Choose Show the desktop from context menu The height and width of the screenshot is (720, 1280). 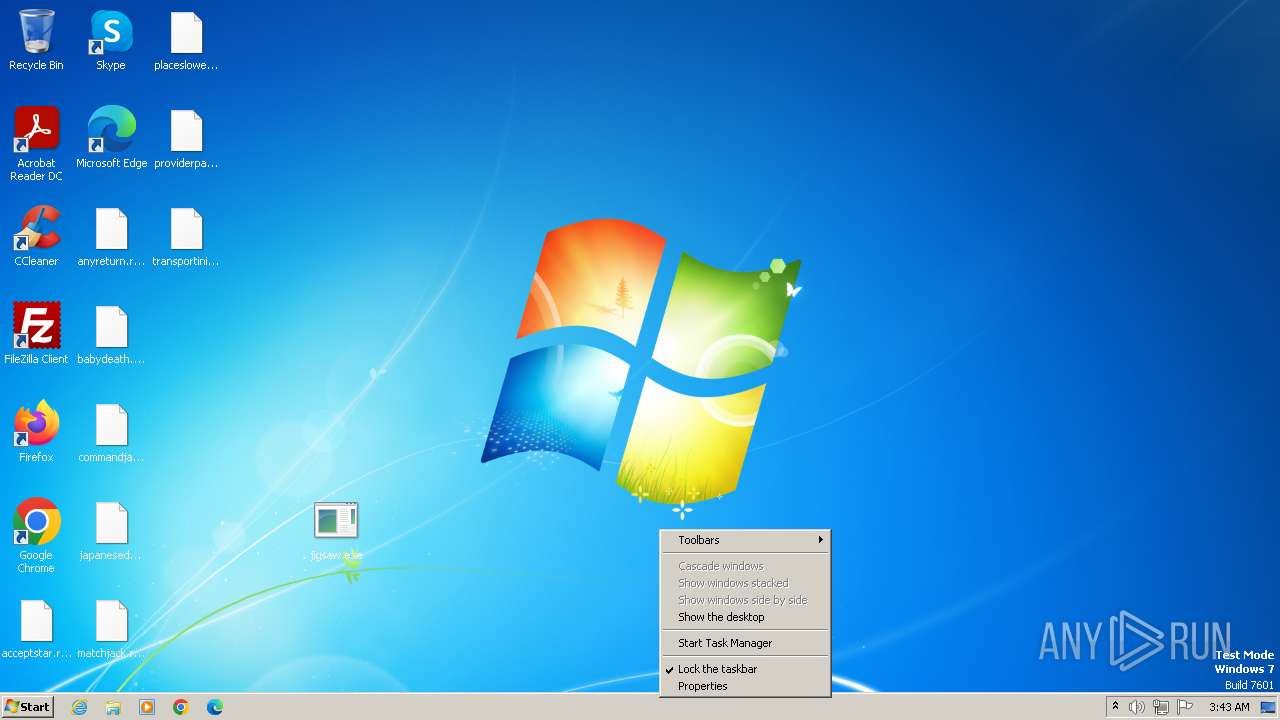click(x=745, y=617)
